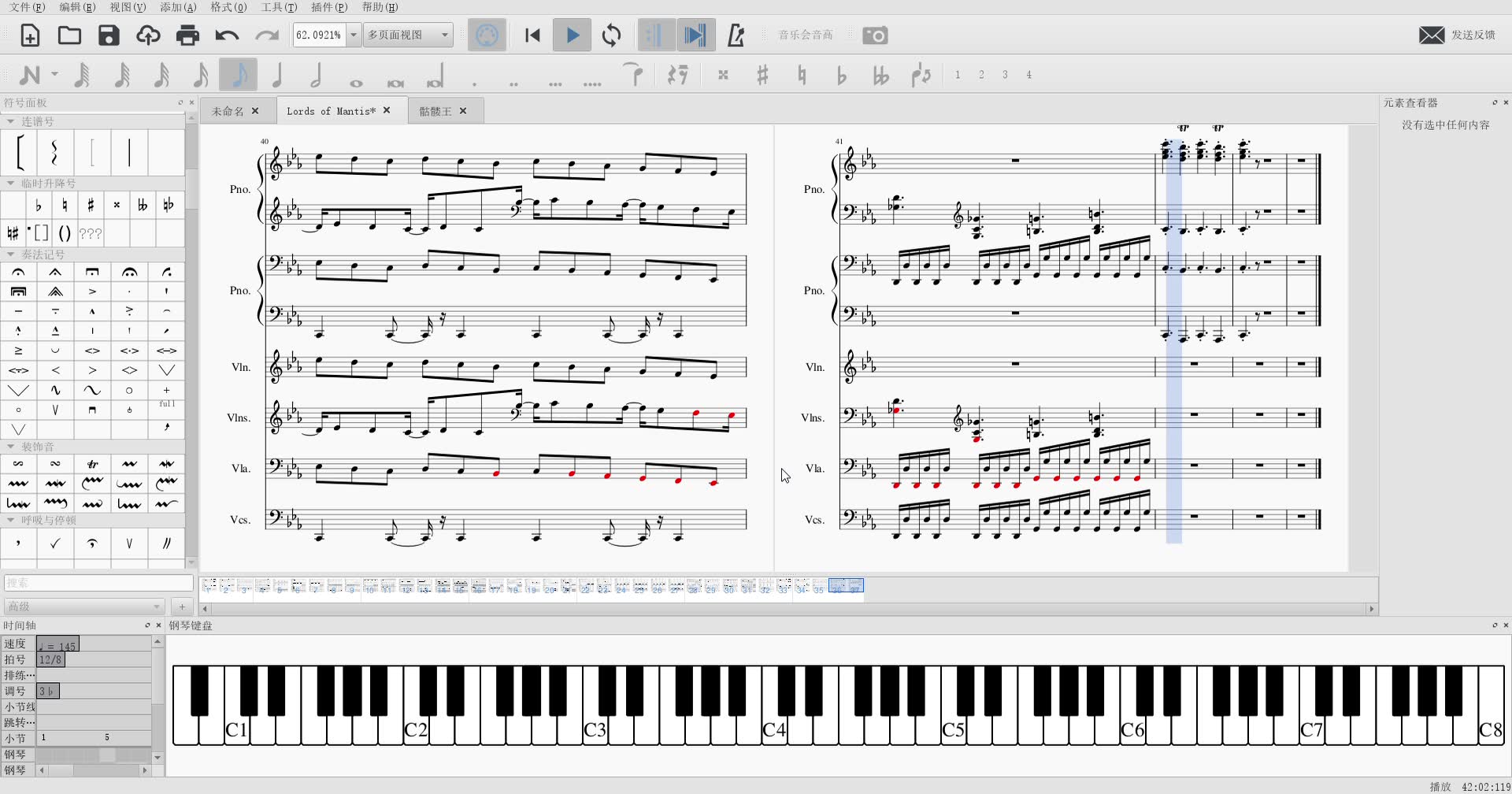The image size is (1512, 794).
Task: Start playback with the play button
Action: click(x=573, y=35)
